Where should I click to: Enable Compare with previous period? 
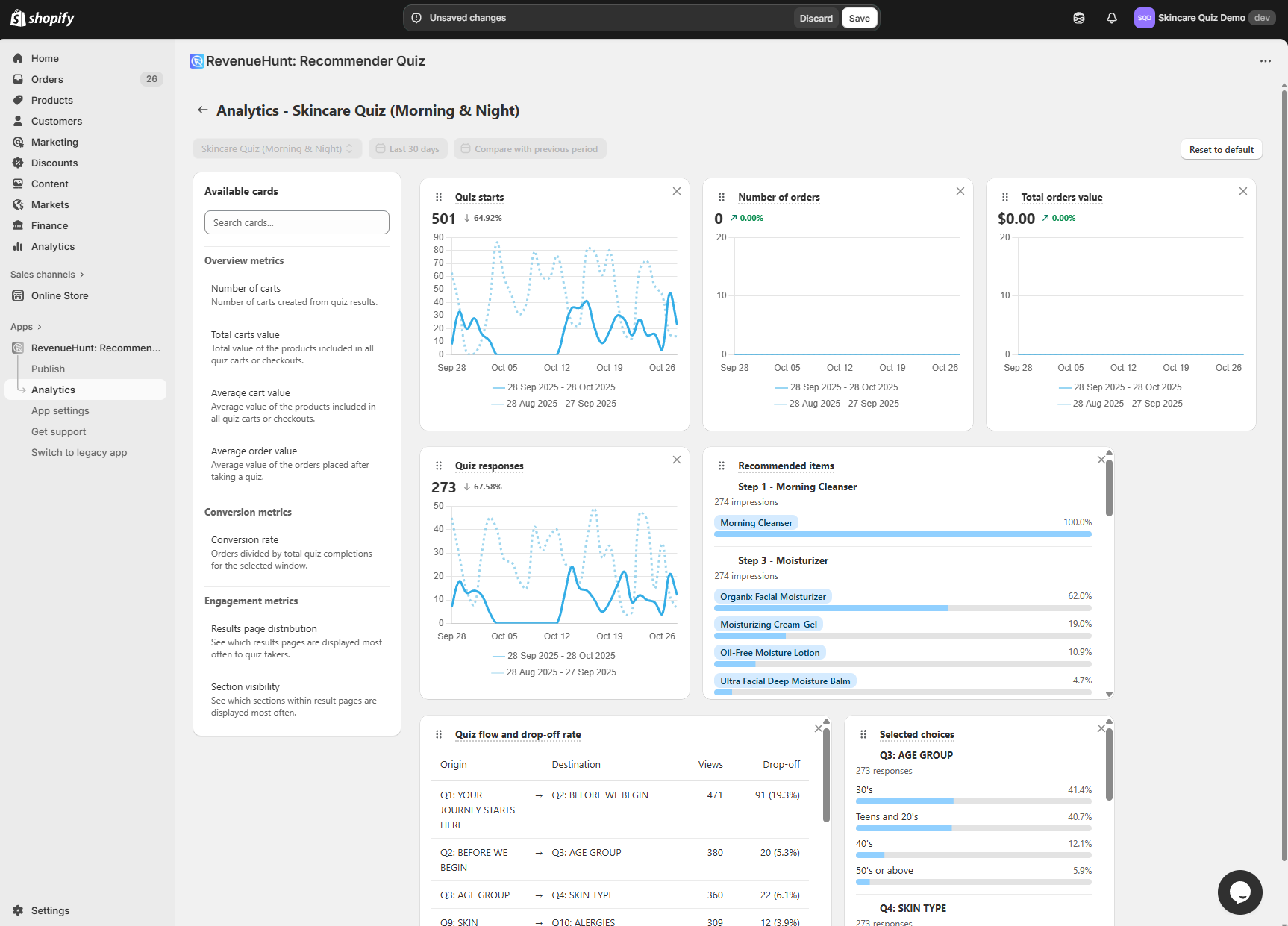[530, 148]
